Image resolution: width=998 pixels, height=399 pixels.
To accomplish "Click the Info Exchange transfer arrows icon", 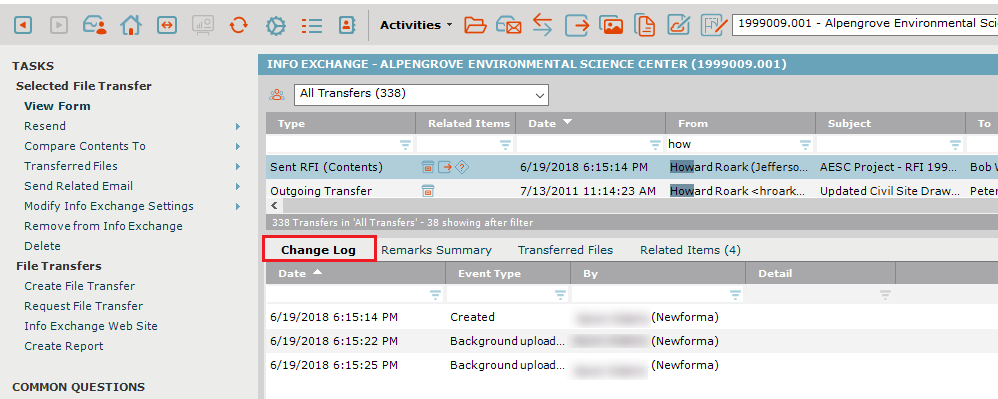I will [x=542, y=25].
